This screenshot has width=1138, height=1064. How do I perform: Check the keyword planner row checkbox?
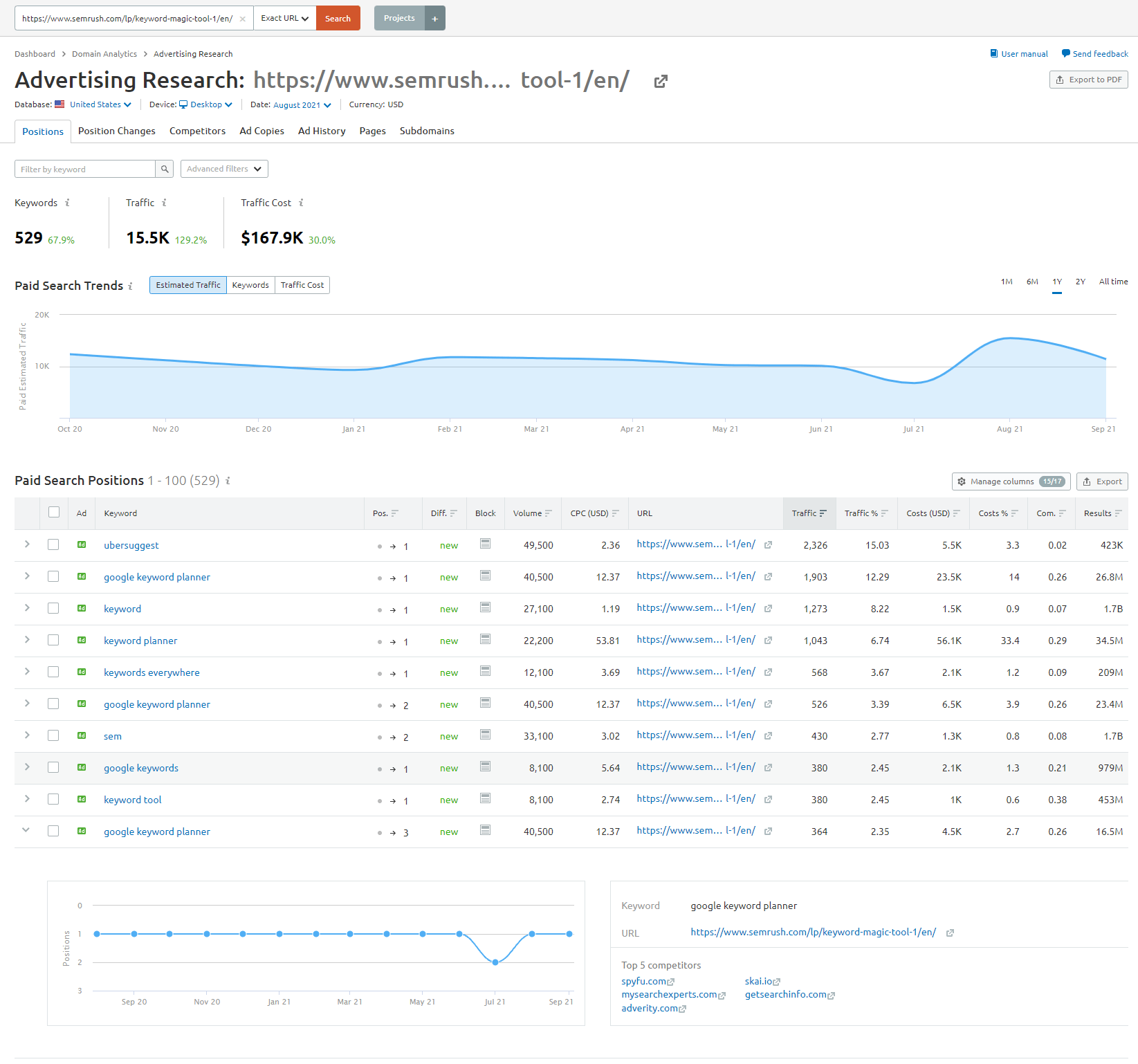(x=53, y=640)
